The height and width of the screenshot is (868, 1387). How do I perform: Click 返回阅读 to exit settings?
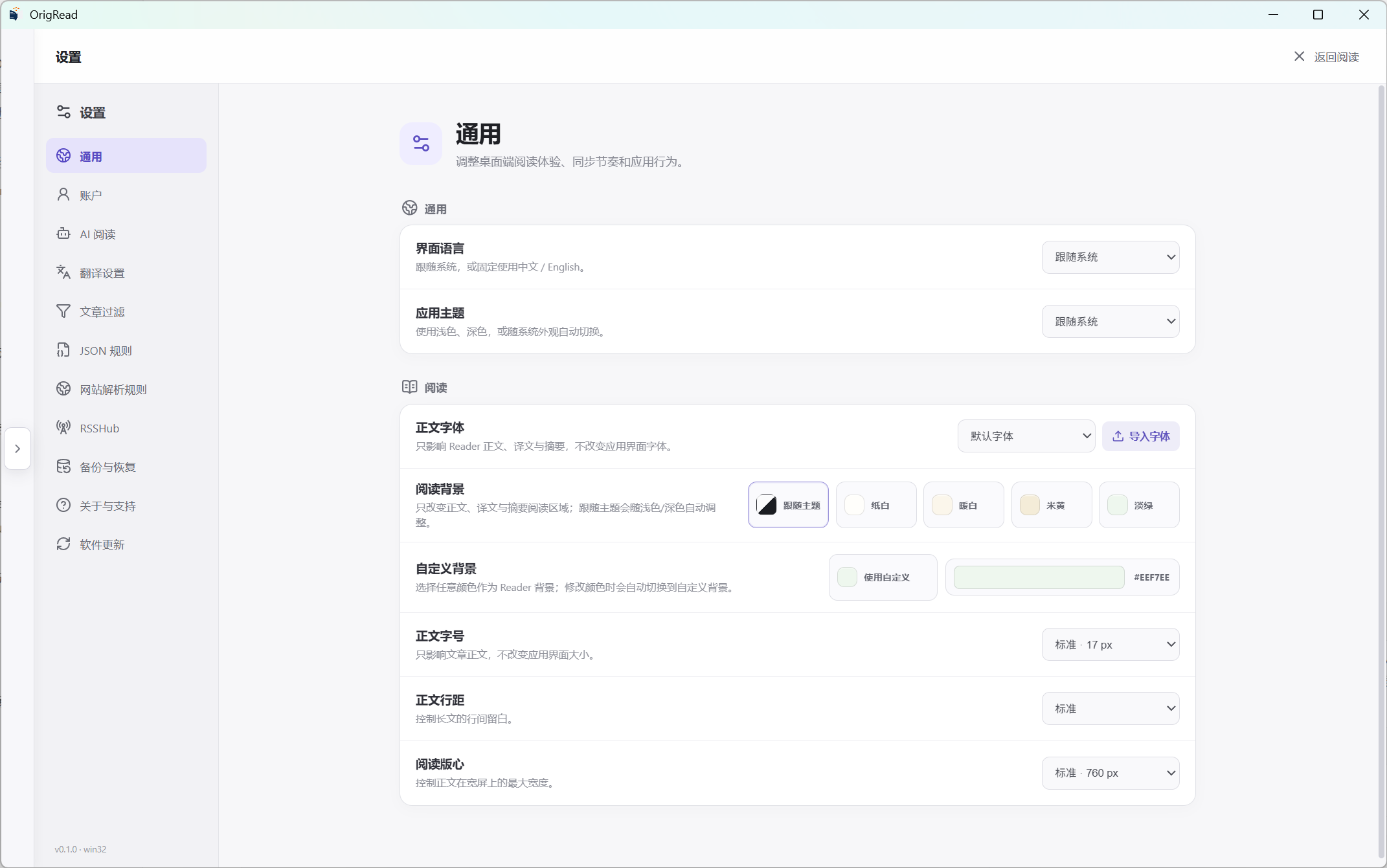(1326, 57)
